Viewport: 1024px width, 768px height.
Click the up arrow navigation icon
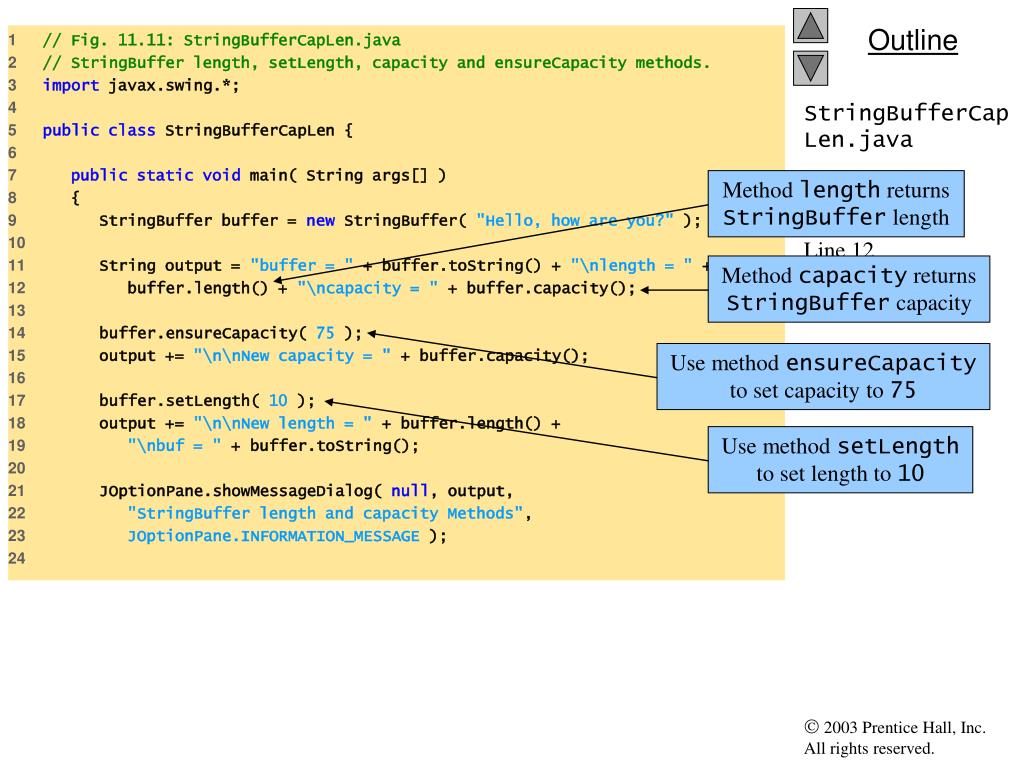pyautogui.click(x=810, y=25)
